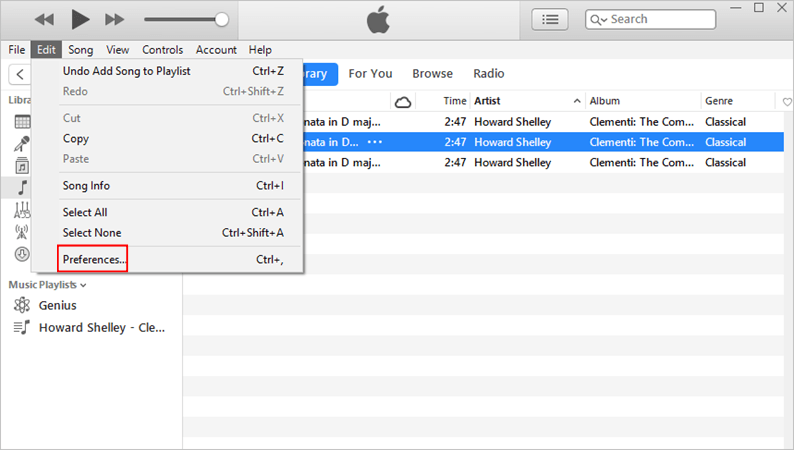
Task: Open the Up Next list view button
Action: (550, 20)
